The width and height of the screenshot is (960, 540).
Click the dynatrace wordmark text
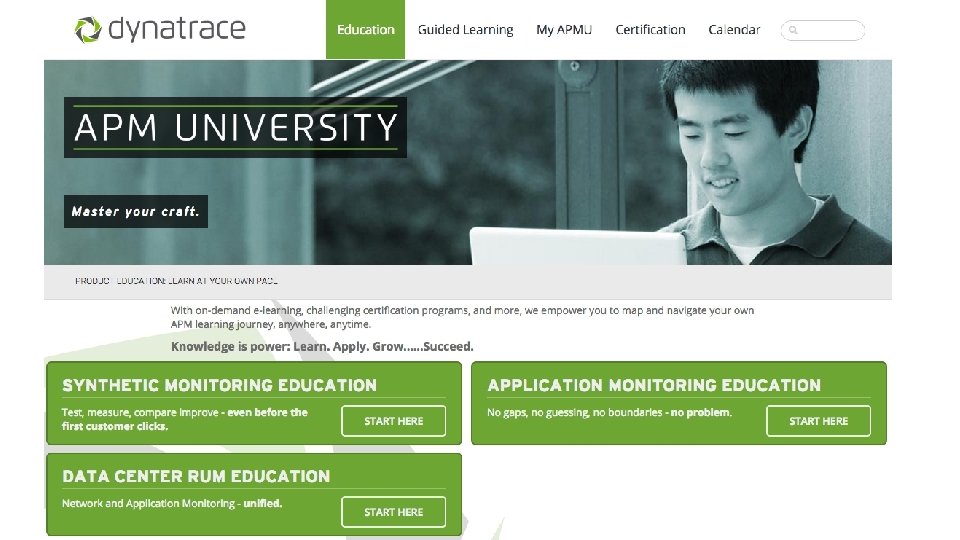pyautogui.click(x=177, y=28)
